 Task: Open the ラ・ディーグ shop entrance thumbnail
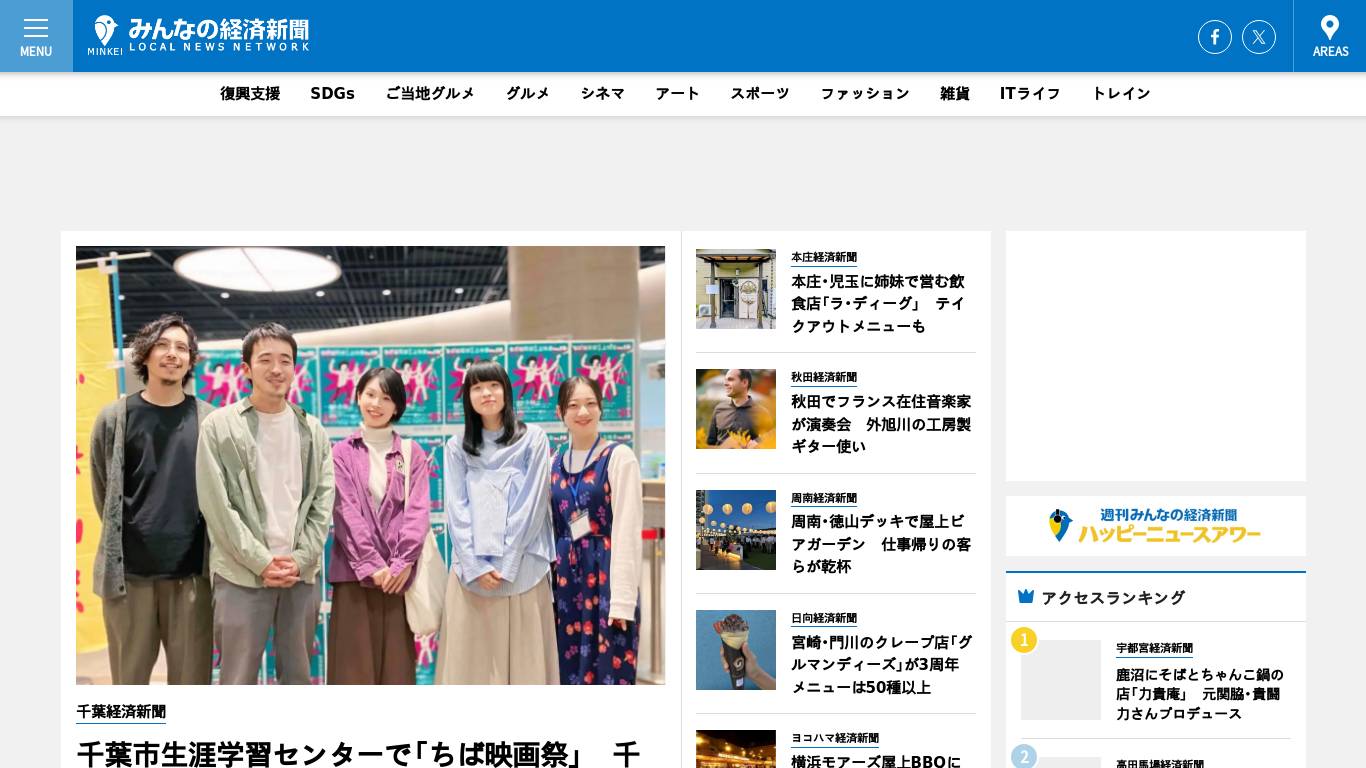coord(736,289)
